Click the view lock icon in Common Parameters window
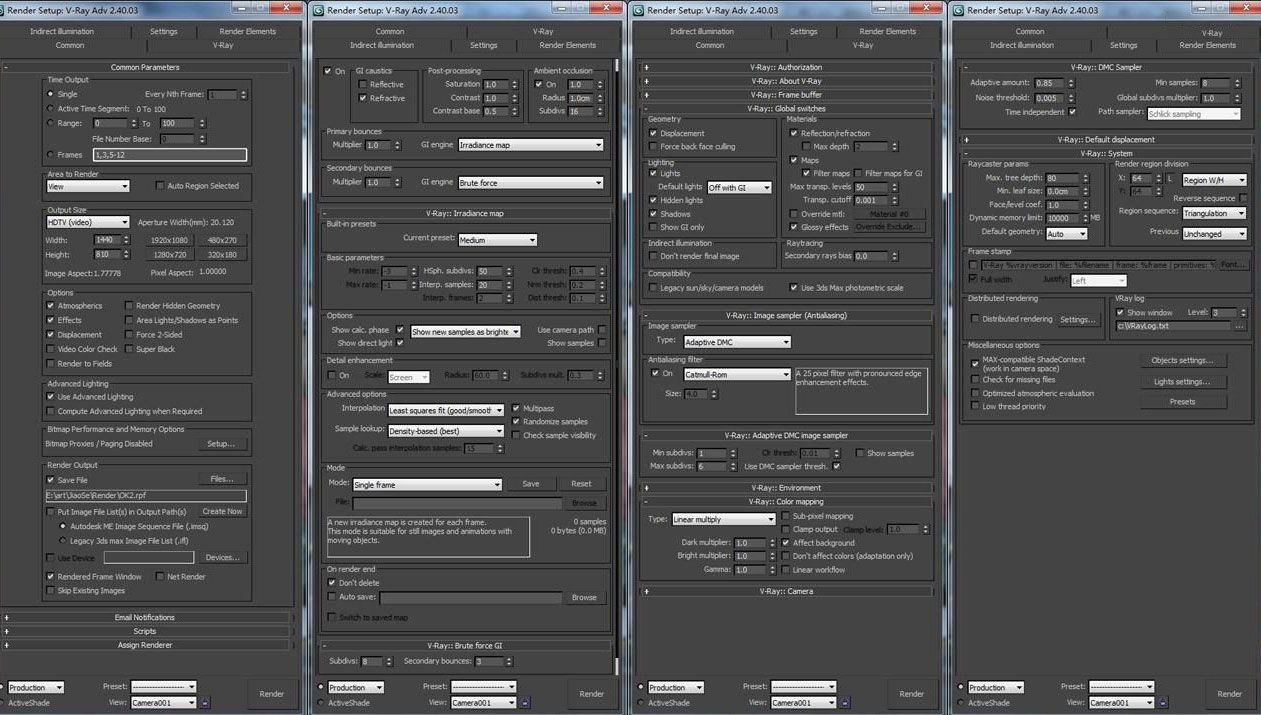This screenshot has width=1261, height=715. [205, 703]
